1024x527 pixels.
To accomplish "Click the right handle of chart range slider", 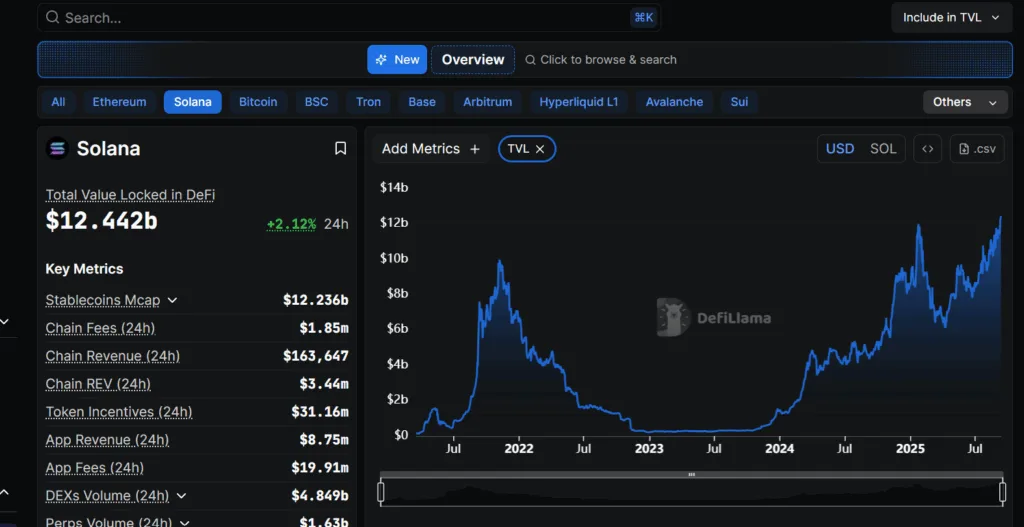I will tap(1002, 492).
